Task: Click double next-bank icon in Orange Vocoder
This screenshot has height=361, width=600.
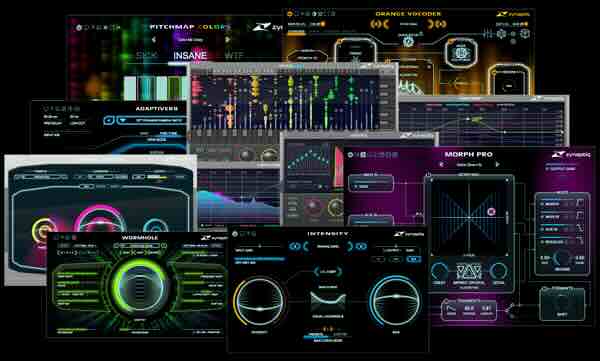Action: point(441,24)
